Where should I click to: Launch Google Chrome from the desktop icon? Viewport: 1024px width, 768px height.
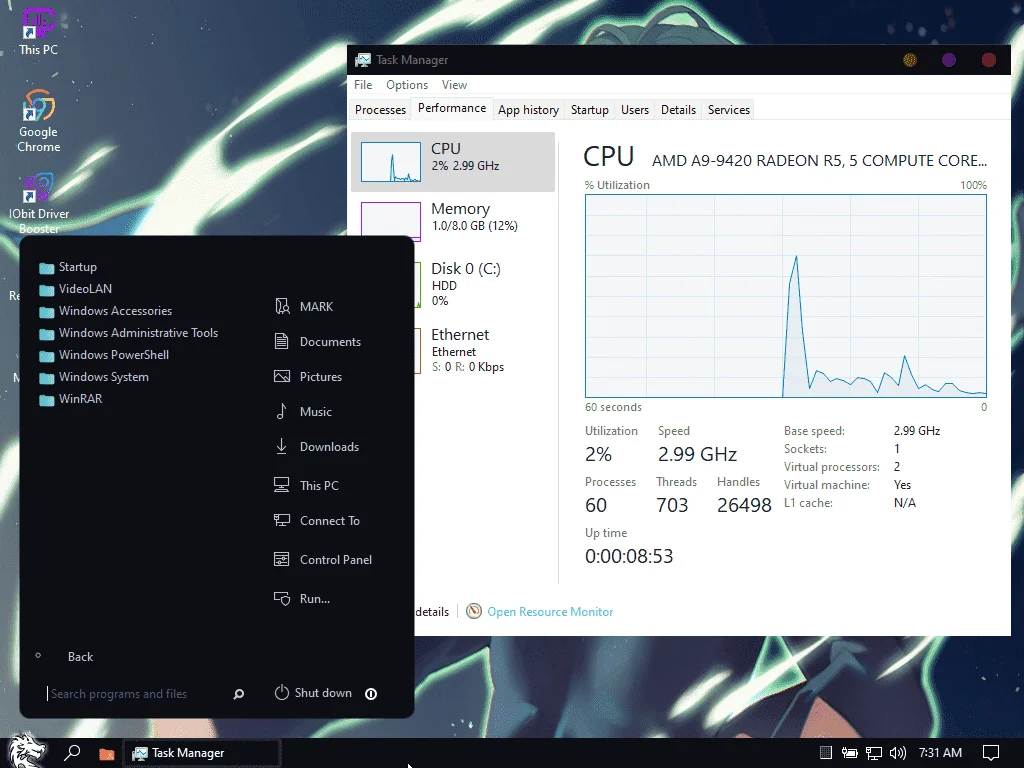point(38,121)
